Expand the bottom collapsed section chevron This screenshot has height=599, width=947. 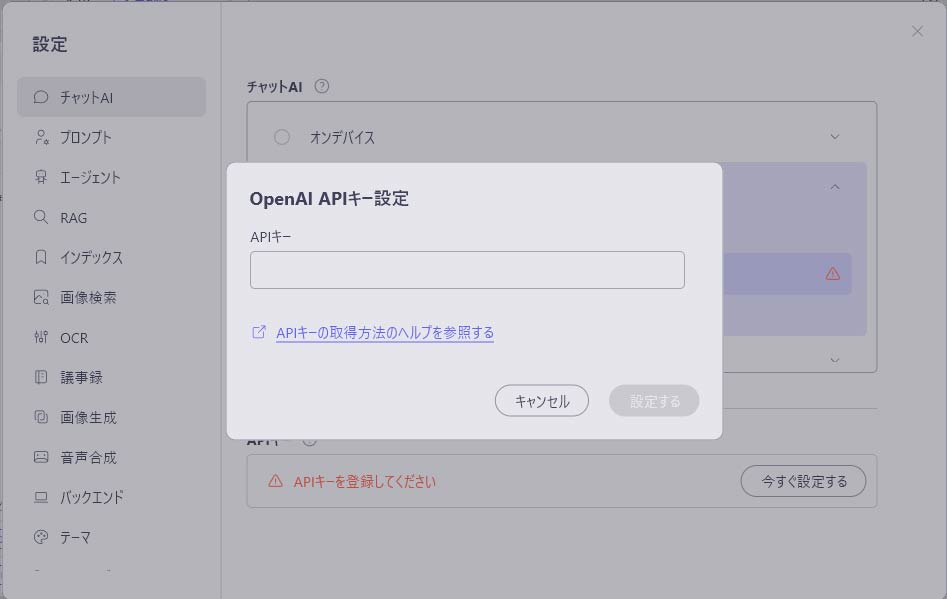click(835, 360)
